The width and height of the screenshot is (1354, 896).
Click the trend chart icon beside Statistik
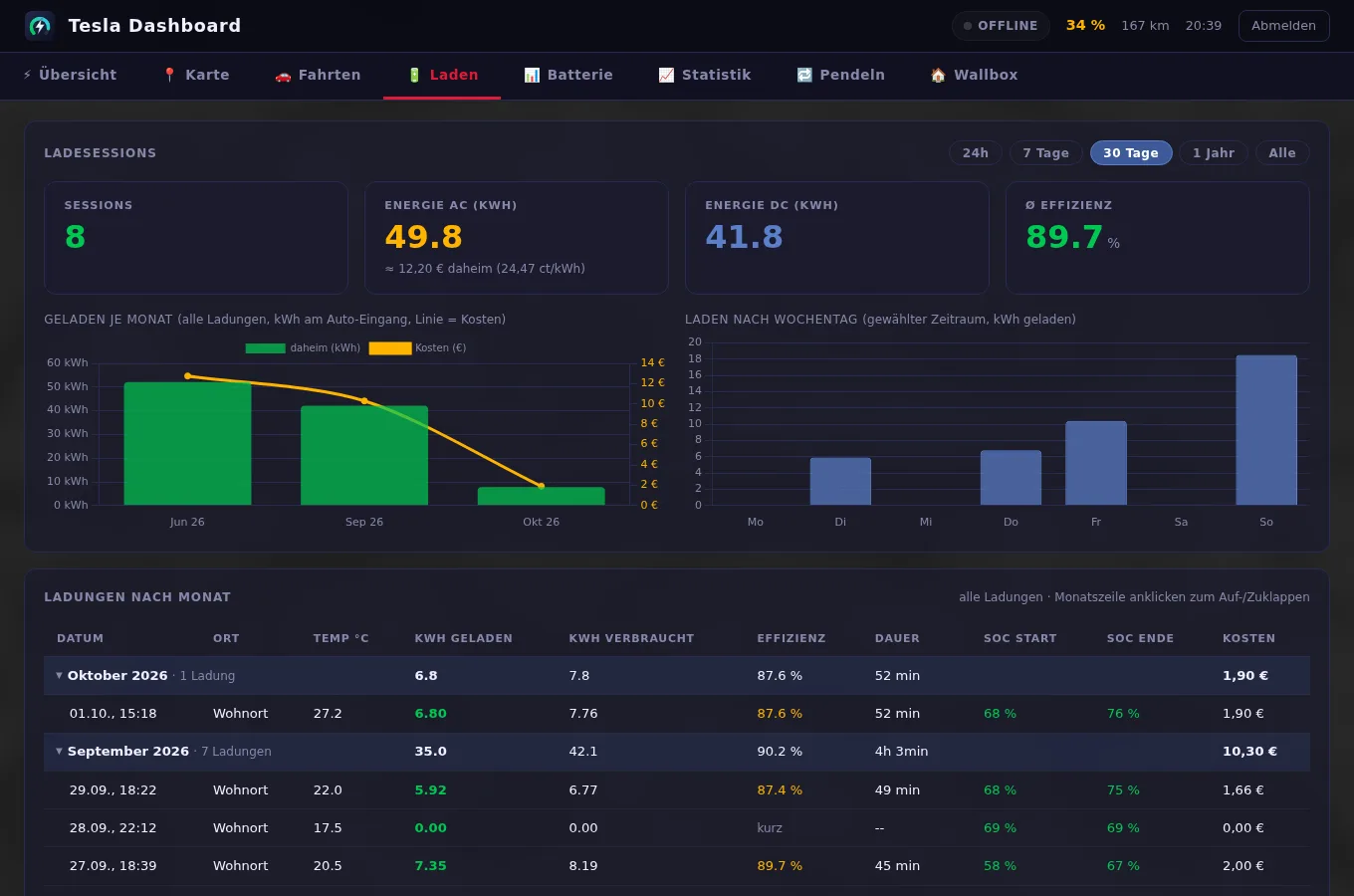tap(666, 75)
